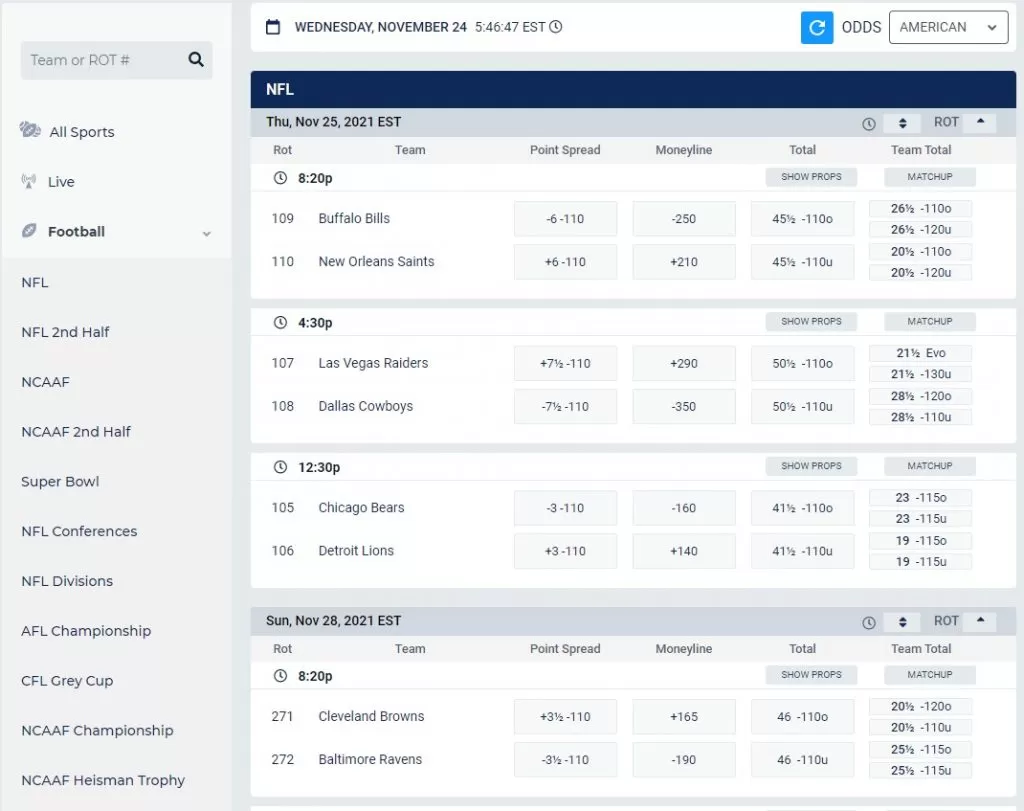
Task: Click the clock icon next to 5:46:47 EST
Action: click(556, 27)
